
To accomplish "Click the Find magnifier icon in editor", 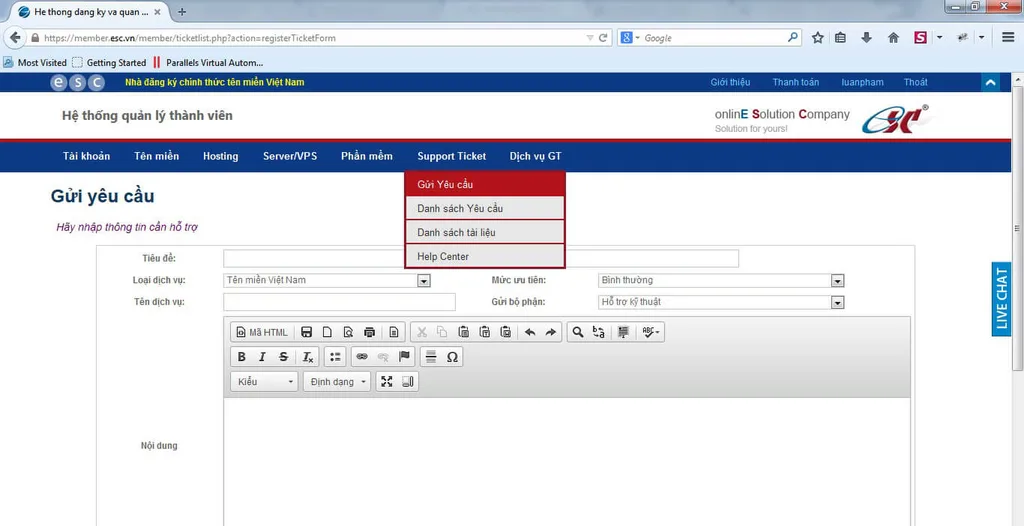I will pos(577,332).
